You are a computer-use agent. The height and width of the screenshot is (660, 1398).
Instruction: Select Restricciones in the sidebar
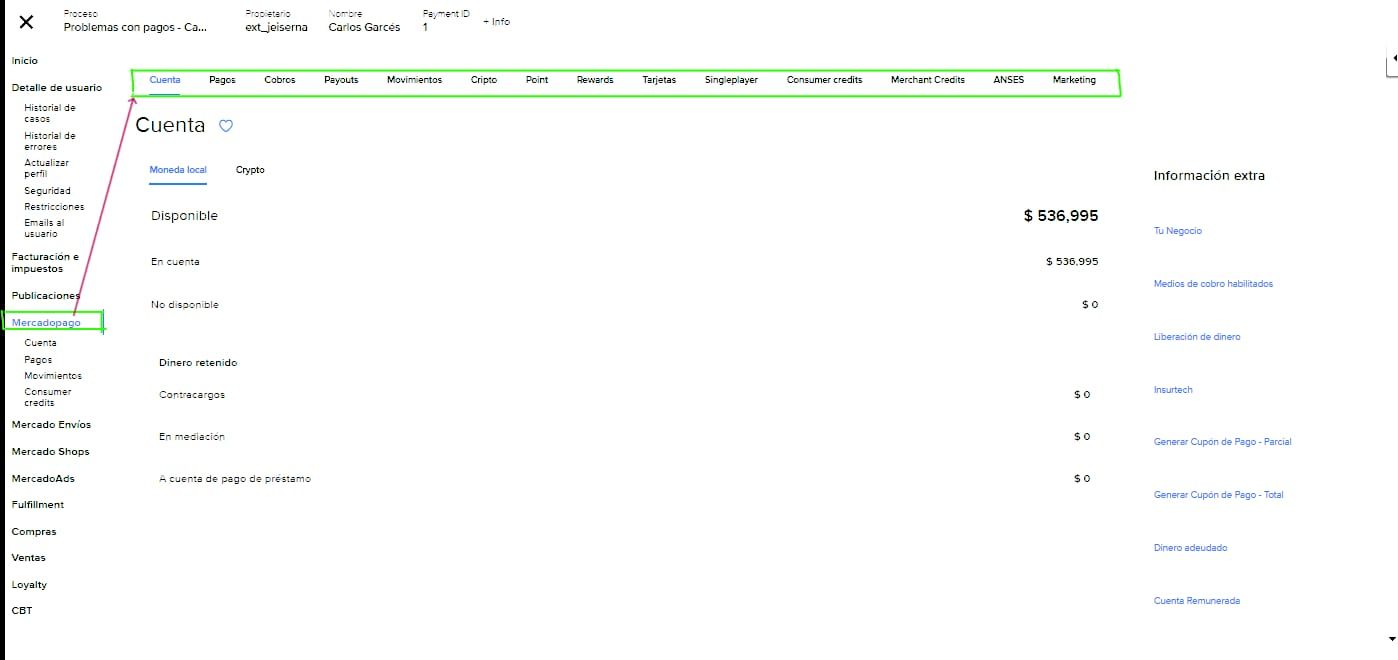click(54, 207)
